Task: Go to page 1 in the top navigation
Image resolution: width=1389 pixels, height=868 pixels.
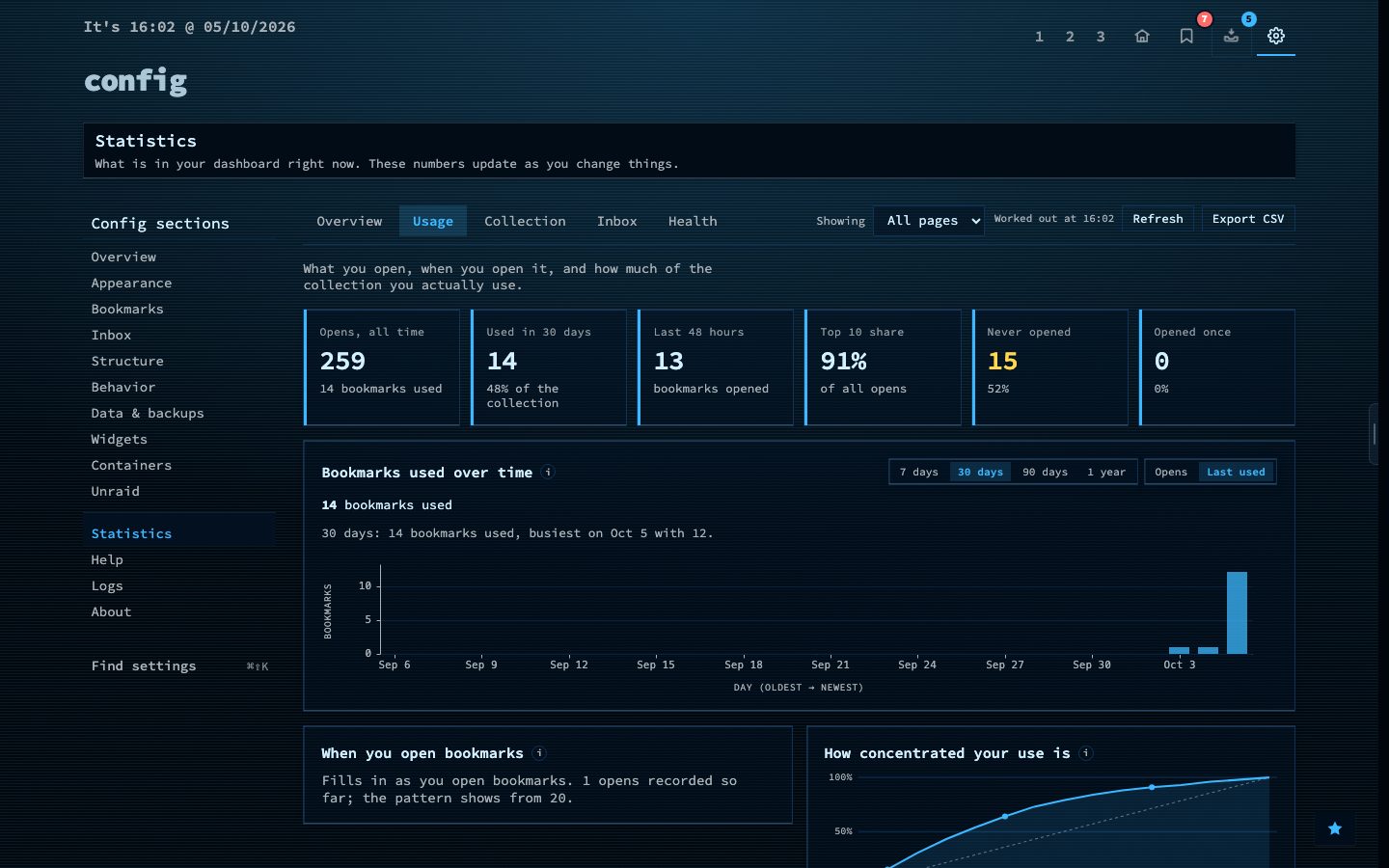Action: (1039, 37)
